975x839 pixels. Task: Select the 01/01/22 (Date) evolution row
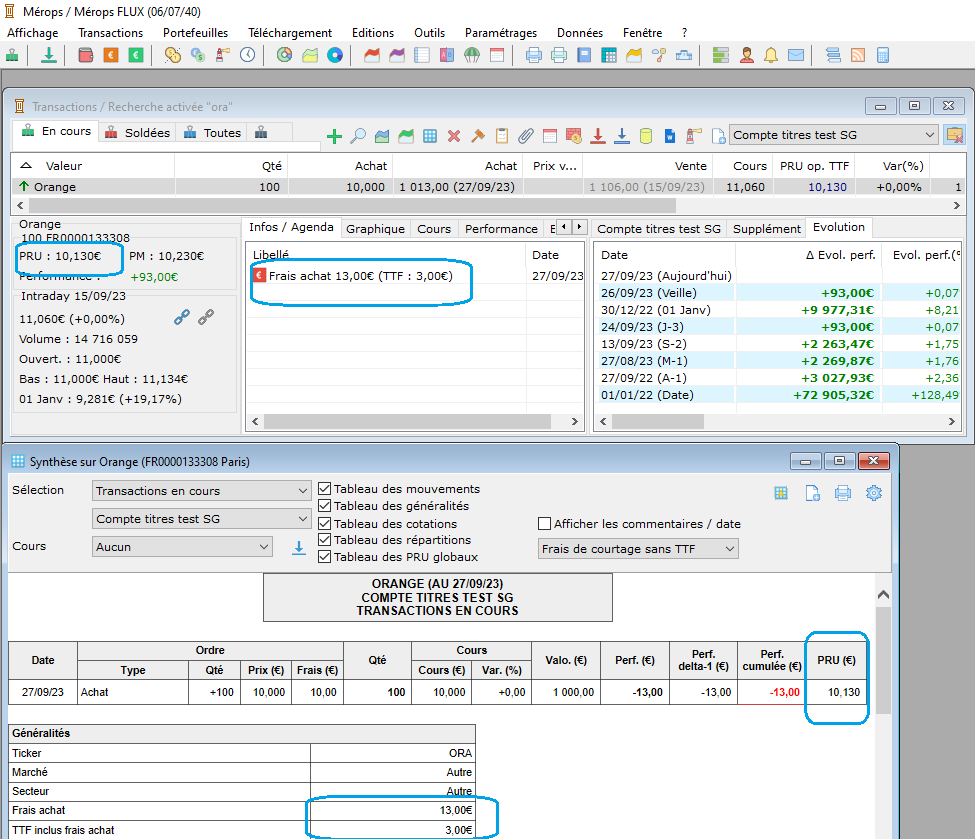coord(779,395)
